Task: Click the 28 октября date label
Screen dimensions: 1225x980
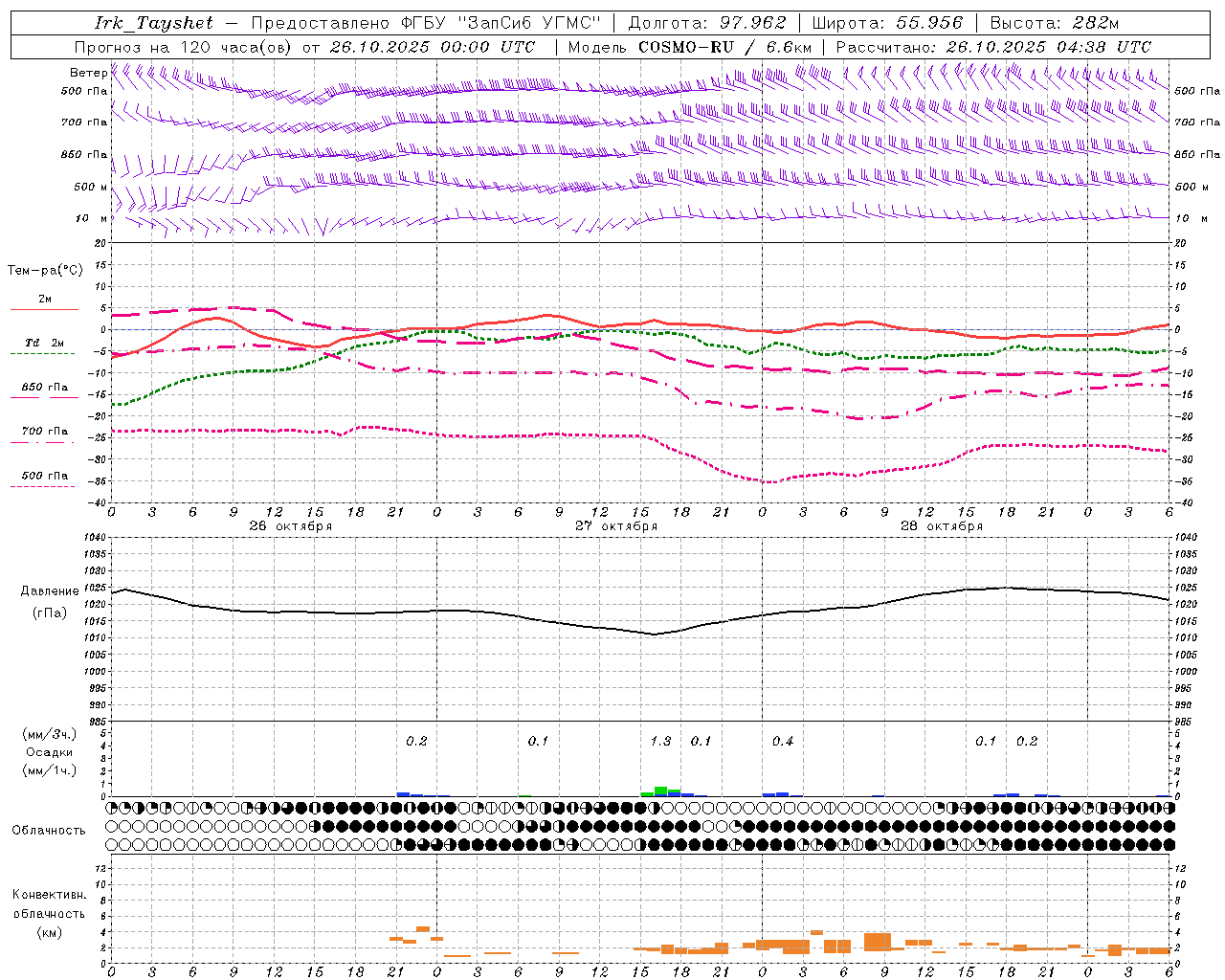Action: click(942, 526)
